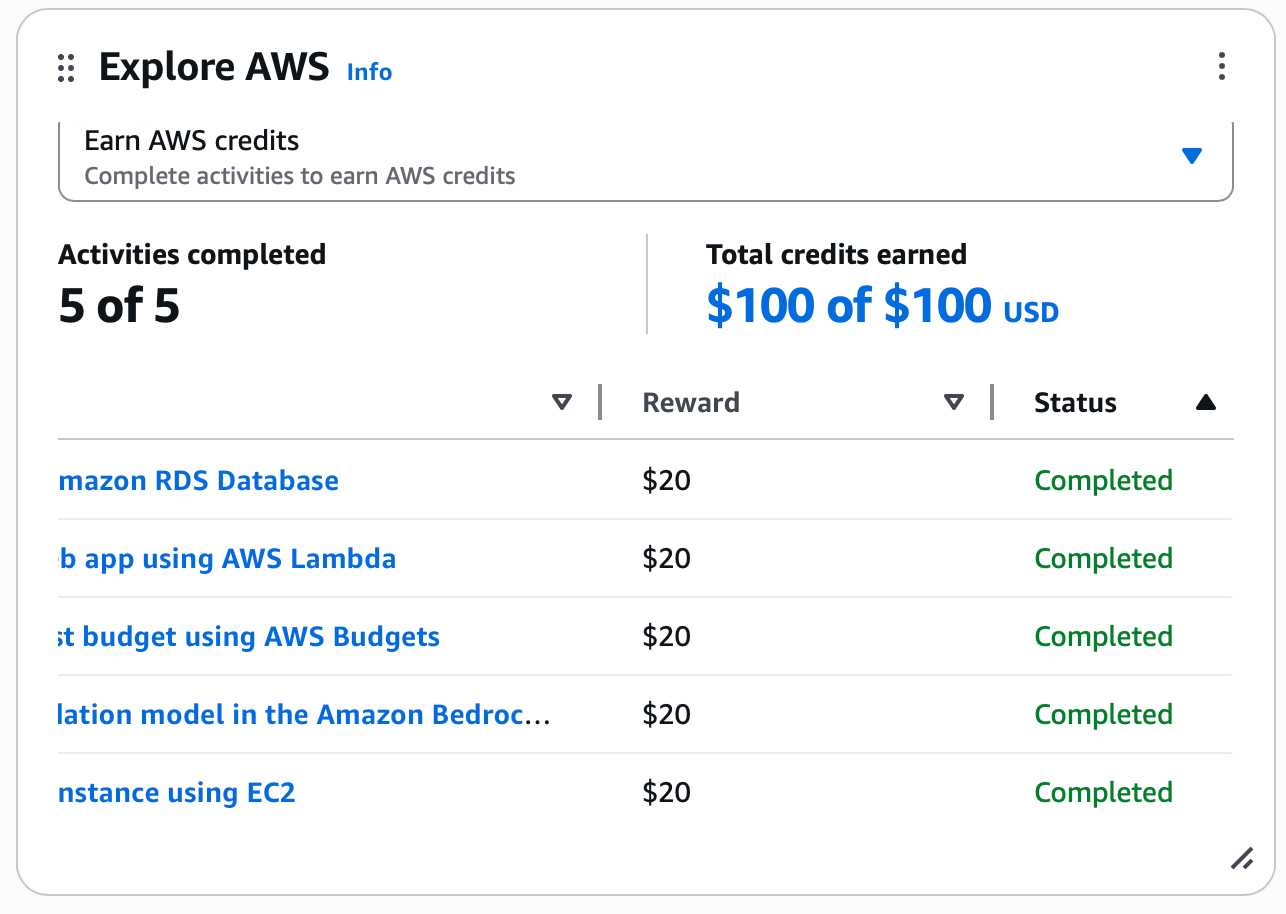Screen dimensions: 1286x914
Task: Click the drag handle beside Explore AWS
Action: 66,68
